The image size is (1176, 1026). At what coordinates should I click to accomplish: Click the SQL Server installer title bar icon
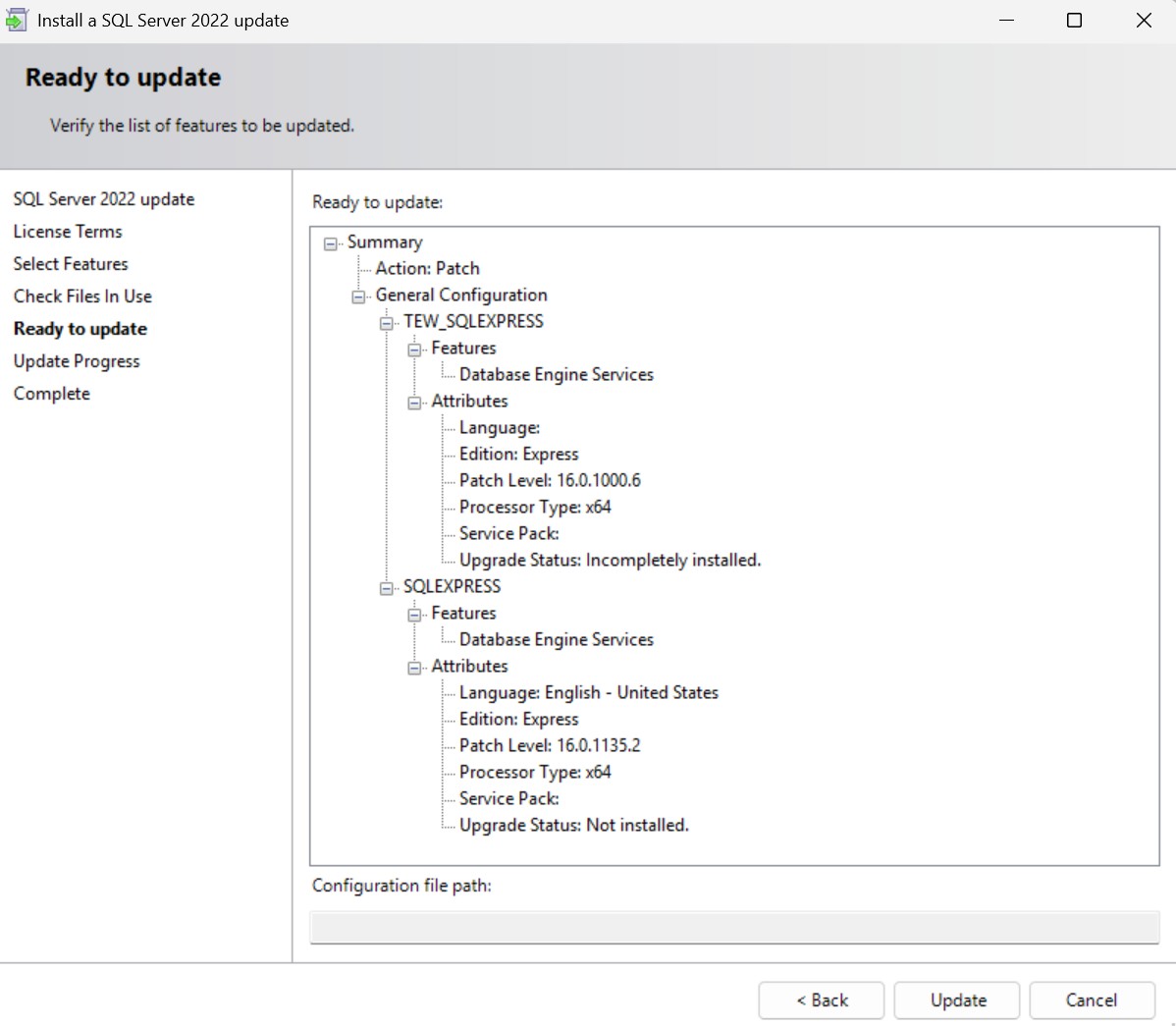point(16,21)
